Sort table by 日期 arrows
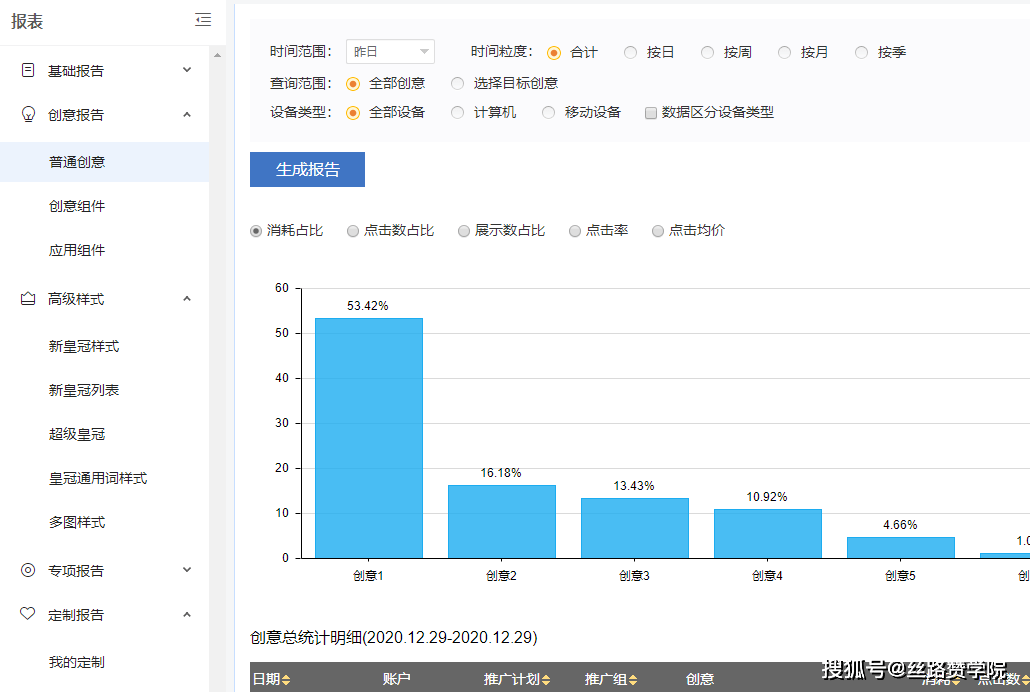1030x692 pixels. click(x=286, y=680)
